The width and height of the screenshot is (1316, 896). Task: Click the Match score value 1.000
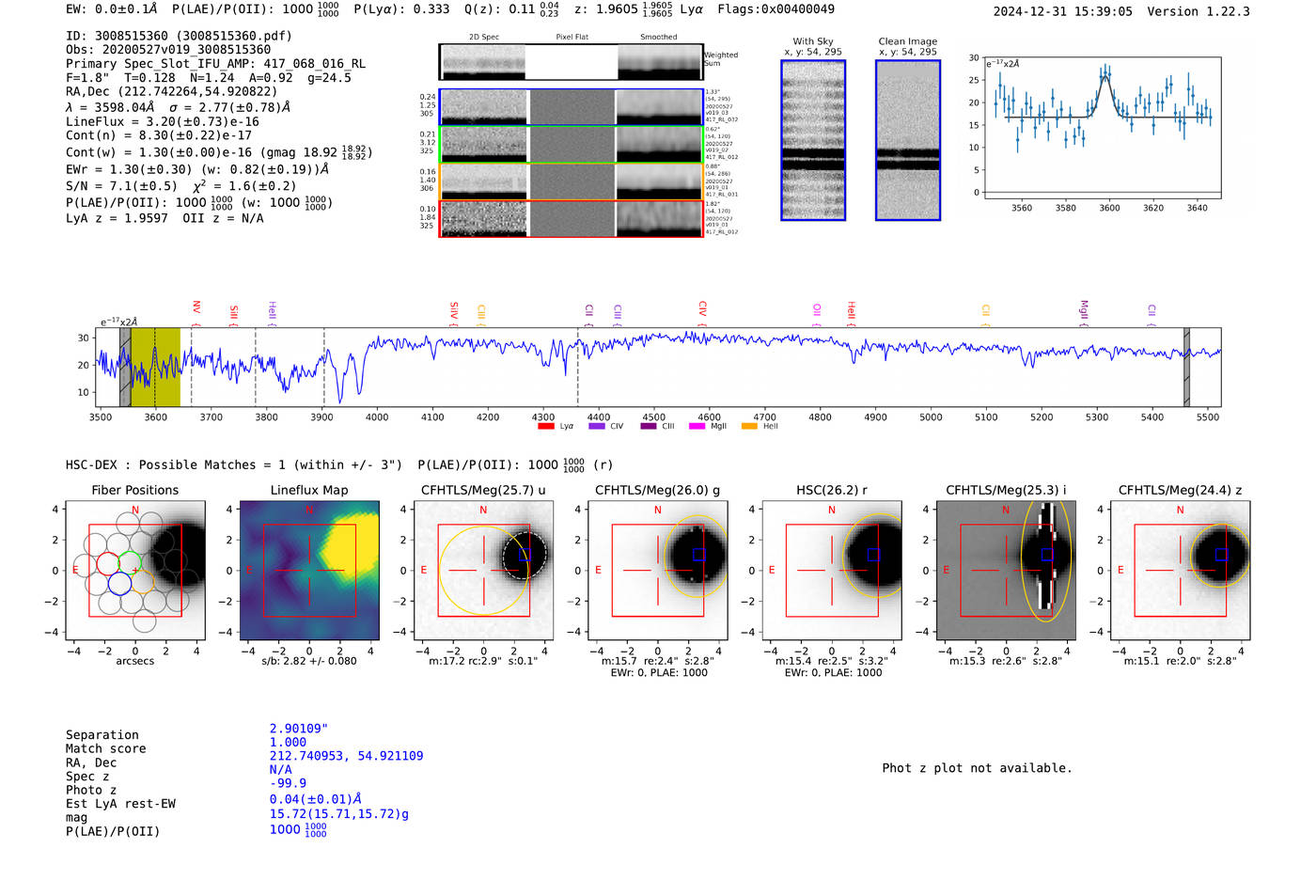point(288,743)
